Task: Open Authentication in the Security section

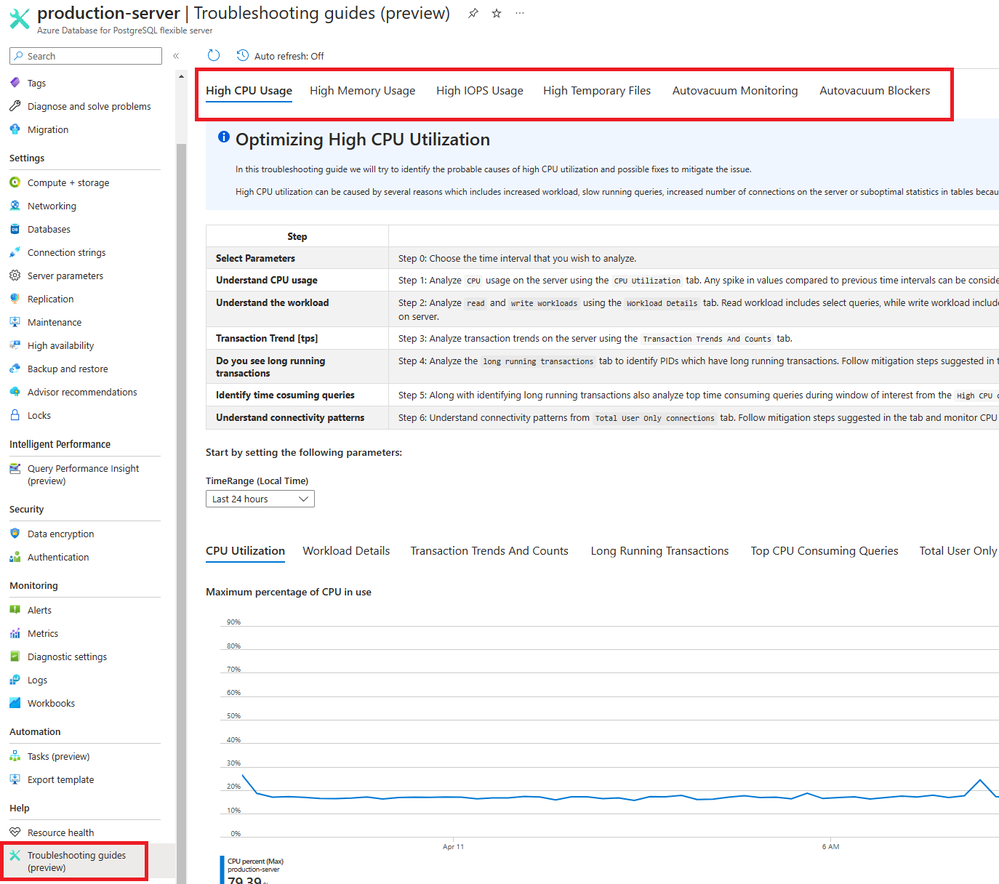Action: tap(58, 557)
